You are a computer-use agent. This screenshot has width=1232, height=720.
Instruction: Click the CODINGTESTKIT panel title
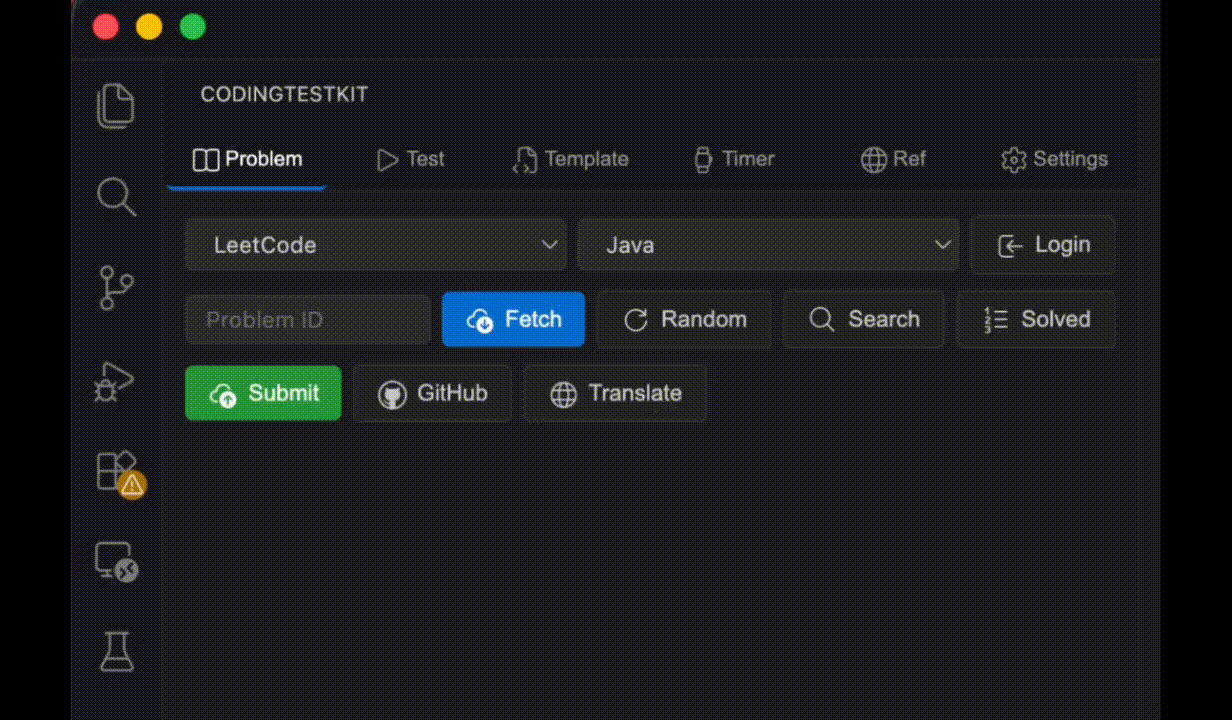click(x=284, y=95)
